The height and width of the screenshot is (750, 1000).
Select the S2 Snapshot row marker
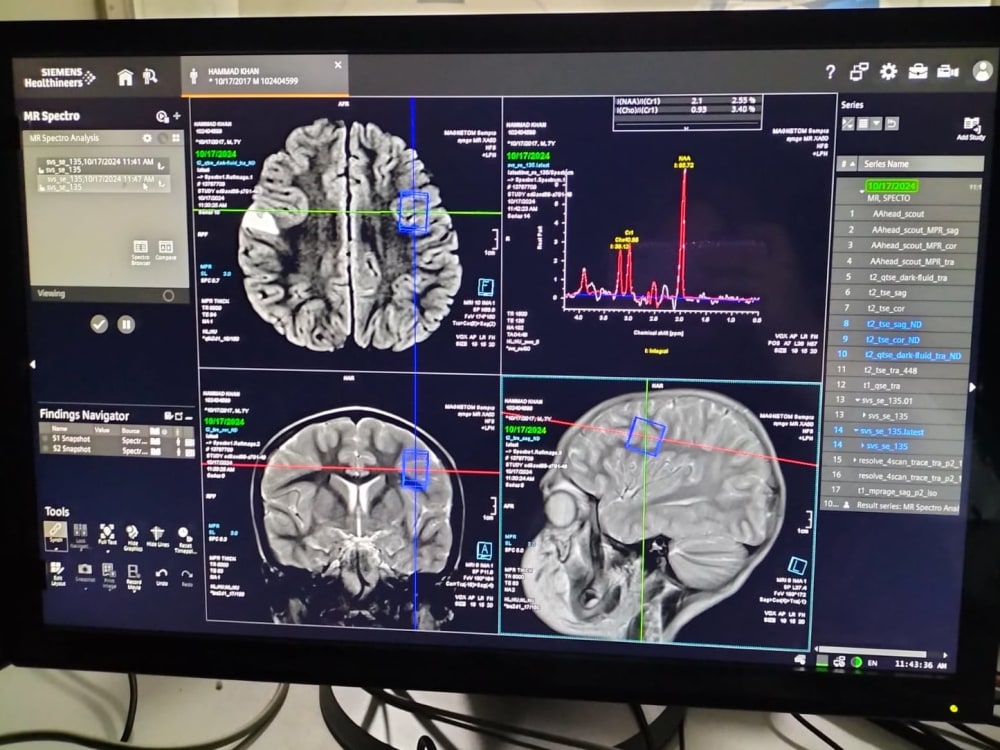[x=45, y=449]
